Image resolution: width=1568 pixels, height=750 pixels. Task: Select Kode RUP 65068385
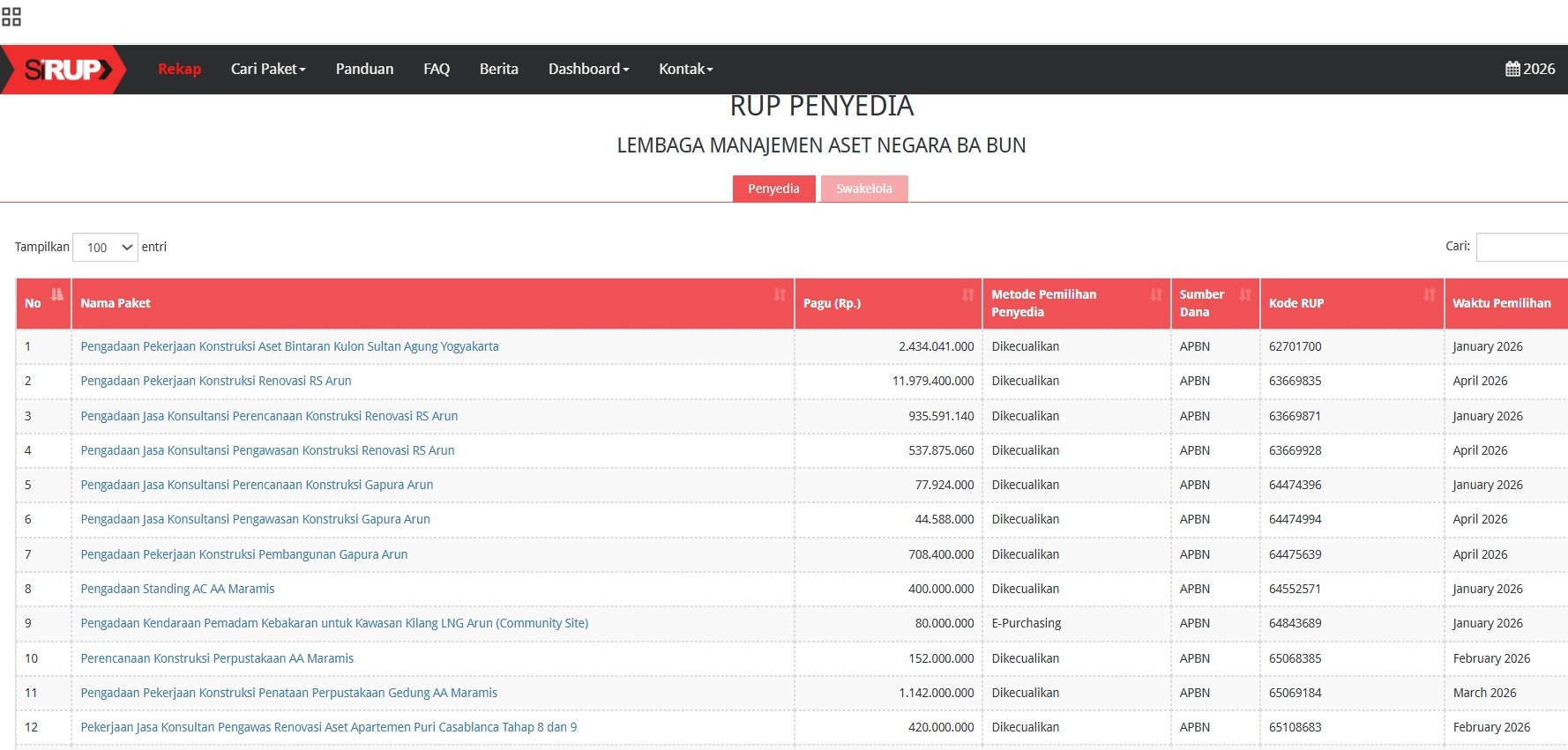[1295, 658]
